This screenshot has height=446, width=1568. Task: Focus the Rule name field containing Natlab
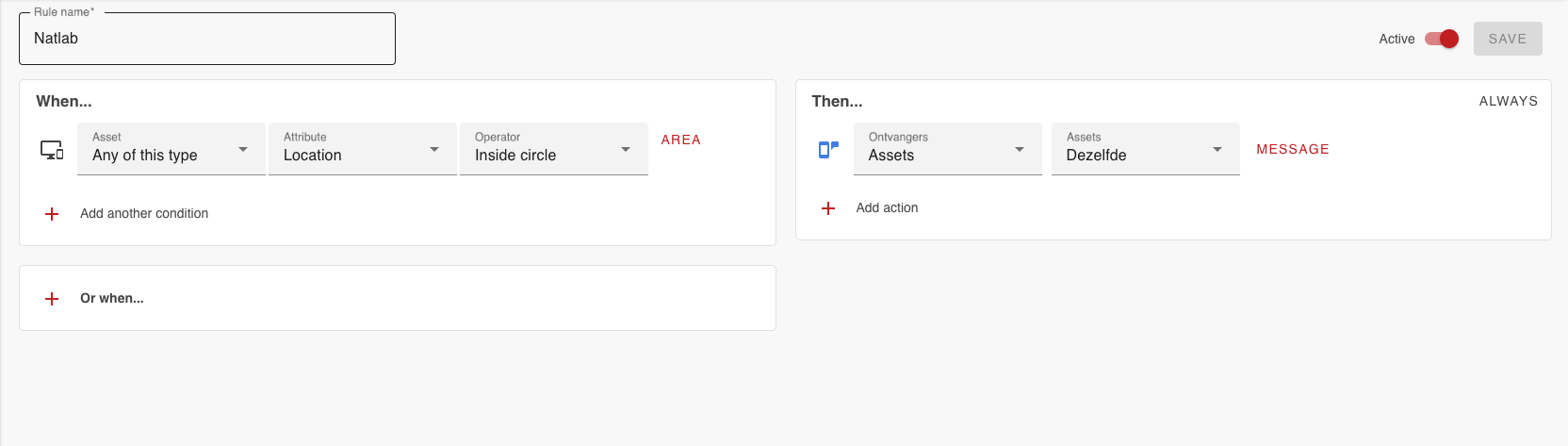click(x=207, y=39)
